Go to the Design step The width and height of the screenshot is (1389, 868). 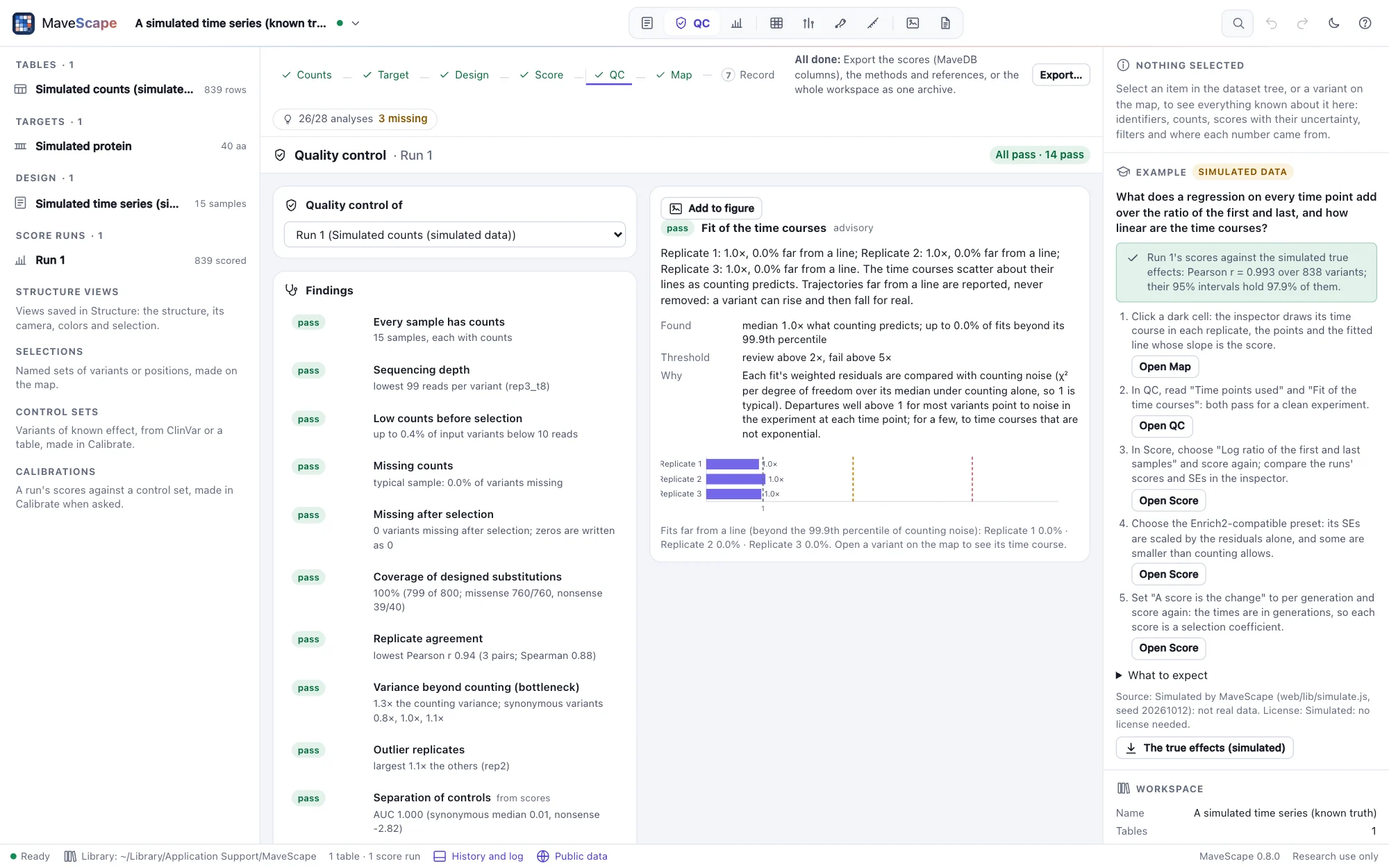[465, 75]
